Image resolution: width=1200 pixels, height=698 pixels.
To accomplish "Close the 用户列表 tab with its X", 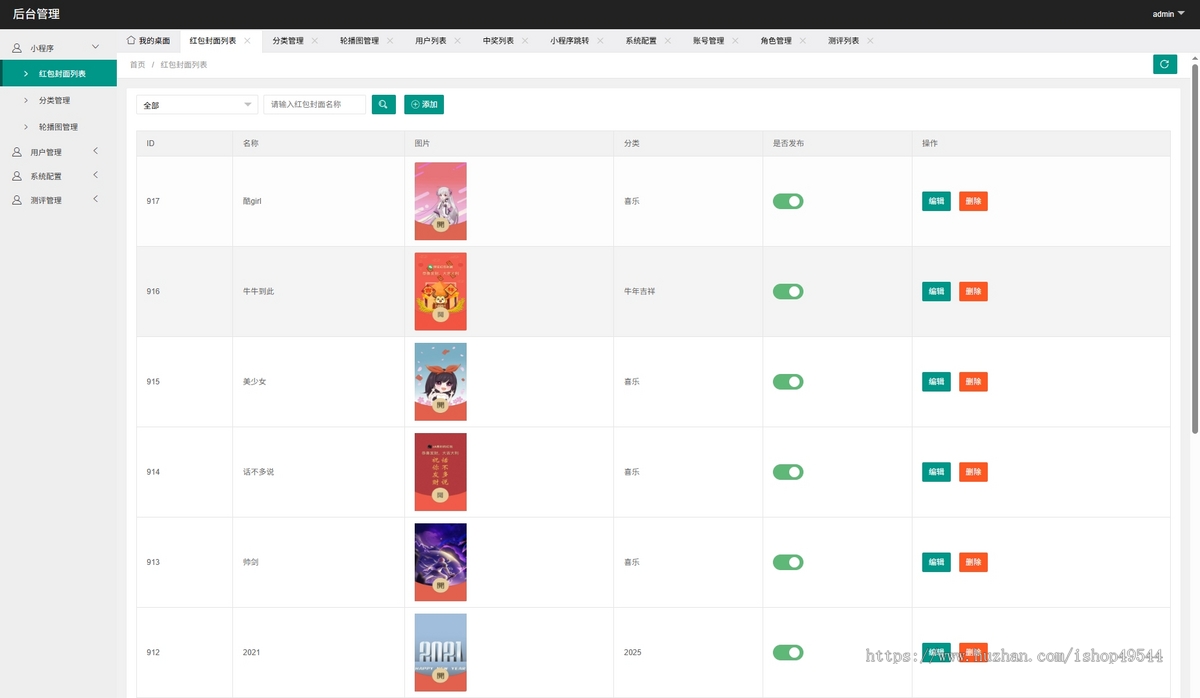I will [457, 41].
